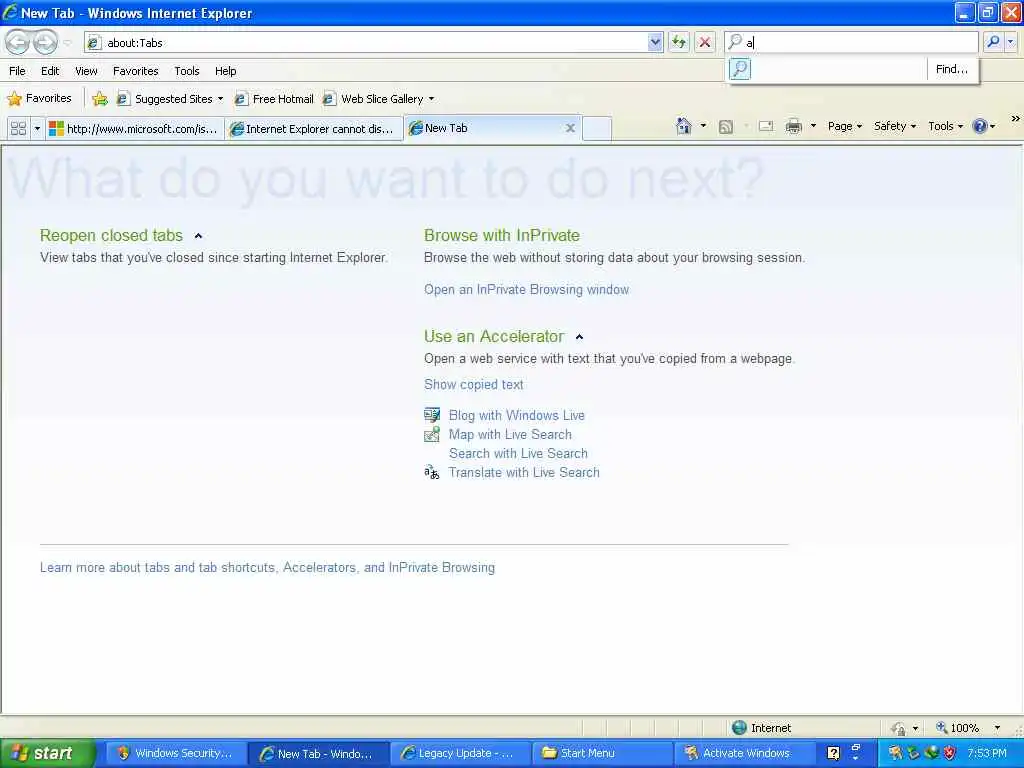Click Search with Live Search link
Screen dimensions: 1024x768
click(518, 453)
